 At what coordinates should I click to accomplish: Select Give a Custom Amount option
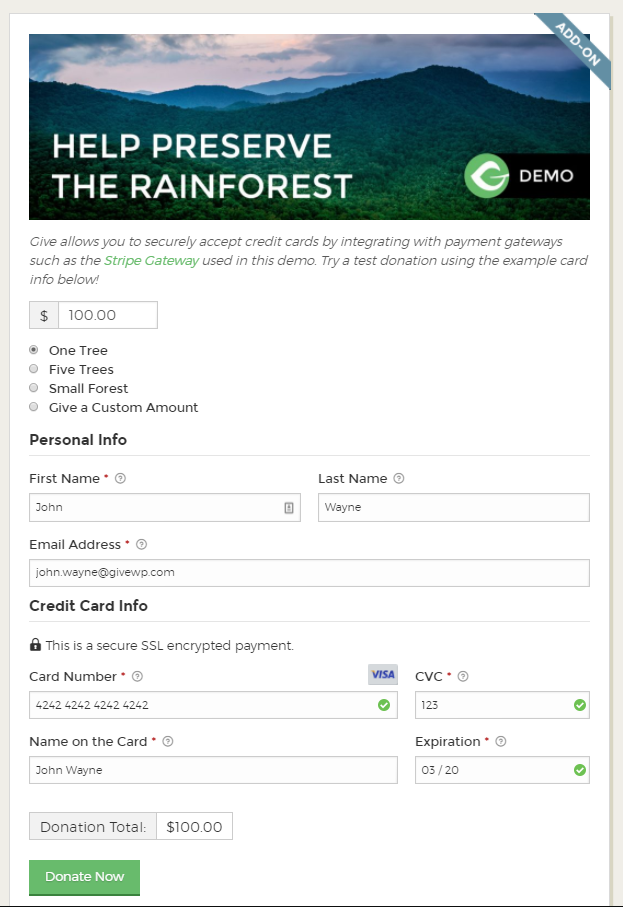tap(34, 407)
